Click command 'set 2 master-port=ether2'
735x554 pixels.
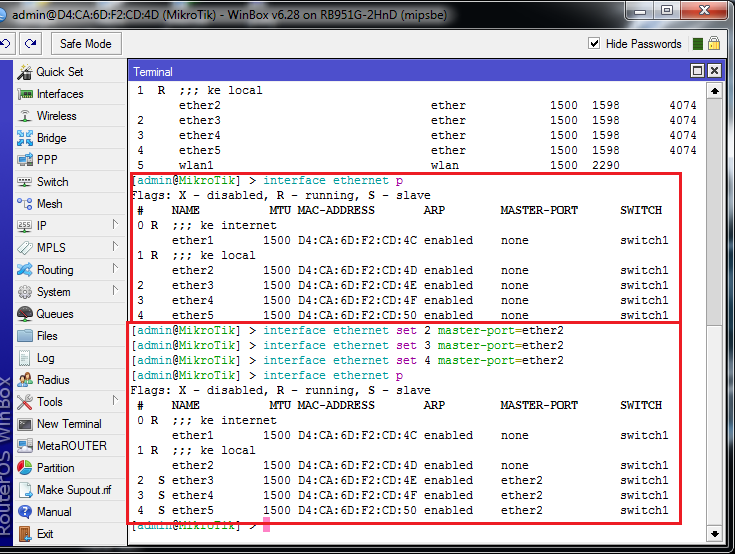480,330
